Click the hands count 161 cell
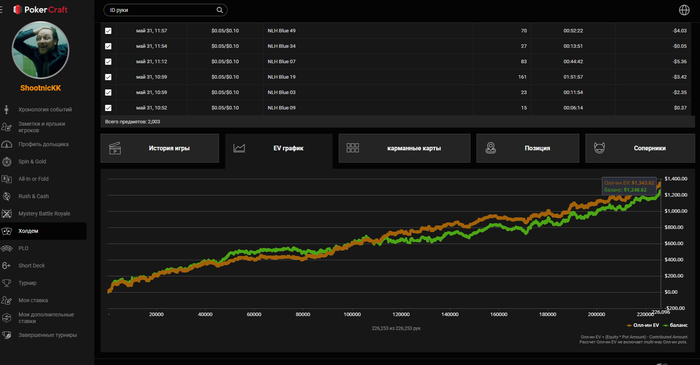 (x=522, y=77)
